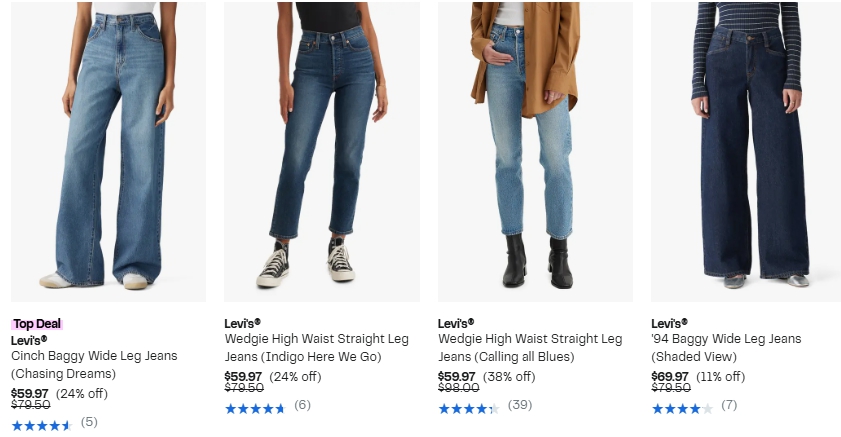The height and width of the screenshot is (437, 841).
Task: Open the Indigo Here We Go jeans photo
Action: point(322,152)
